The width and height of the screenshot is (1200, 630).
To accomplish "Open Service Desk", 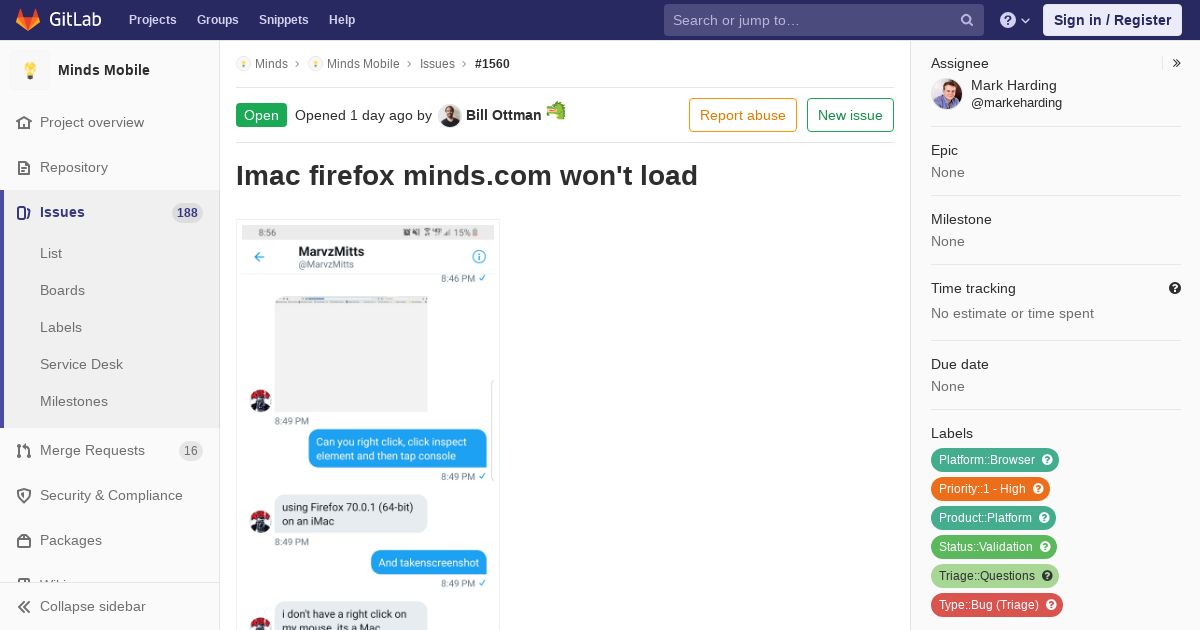I will (x=81, y=364).
